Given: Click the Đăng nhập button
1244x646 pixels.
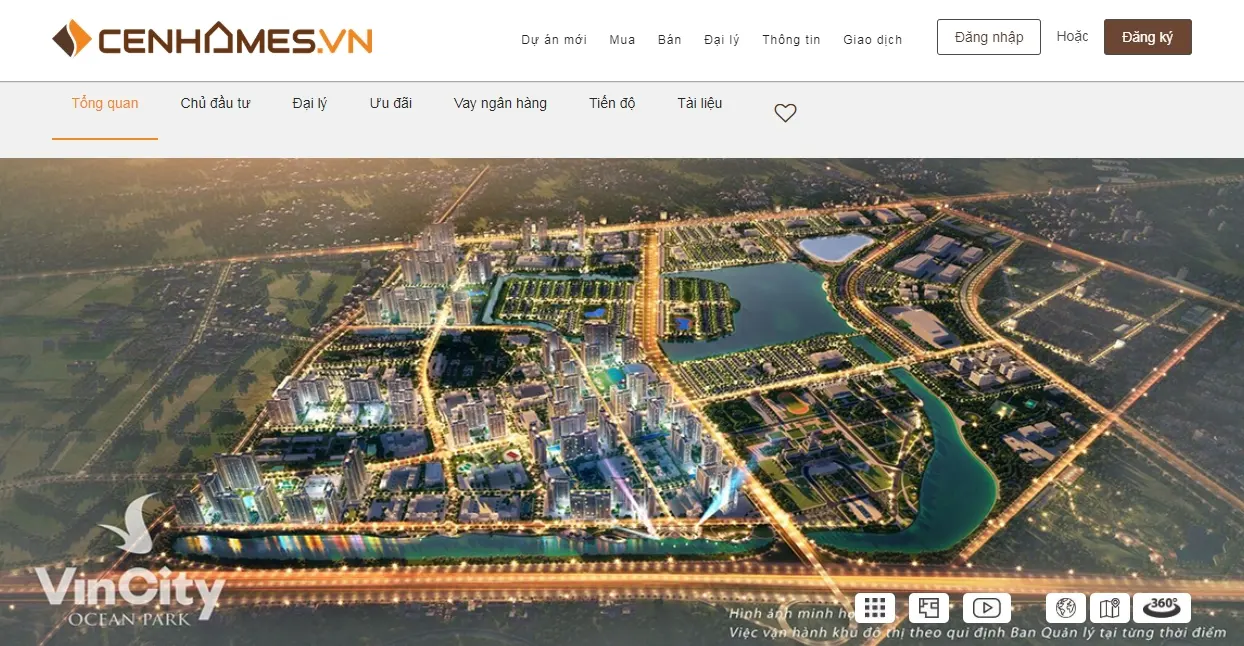Looking at the screenshot, I should coord(989,37).
